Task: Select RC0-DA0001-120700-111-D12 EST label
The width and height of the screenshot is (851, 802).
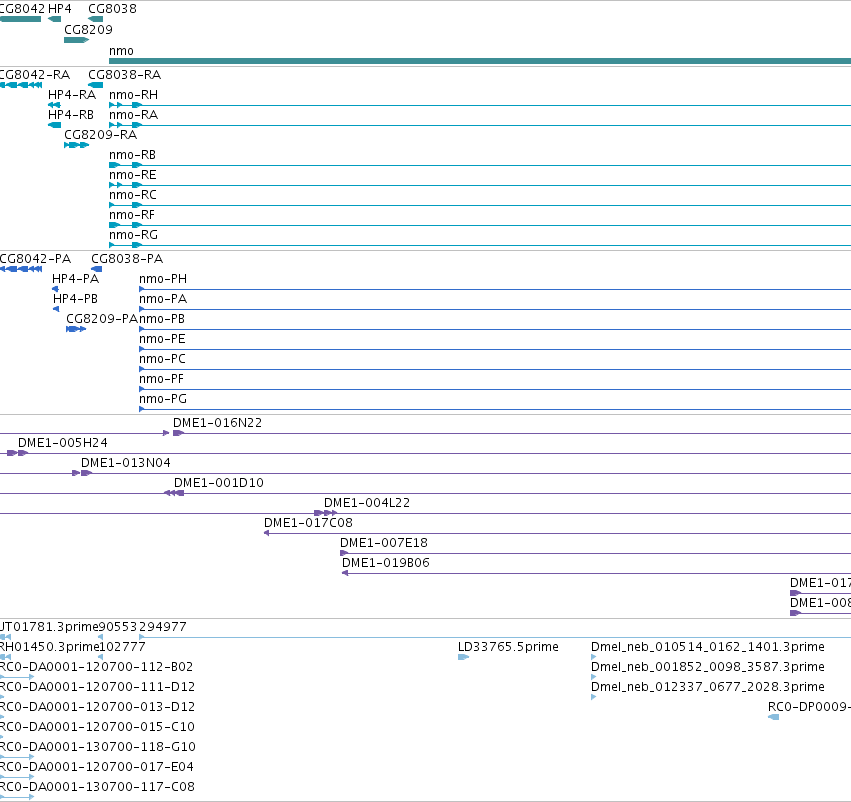Action: point(97,687)
